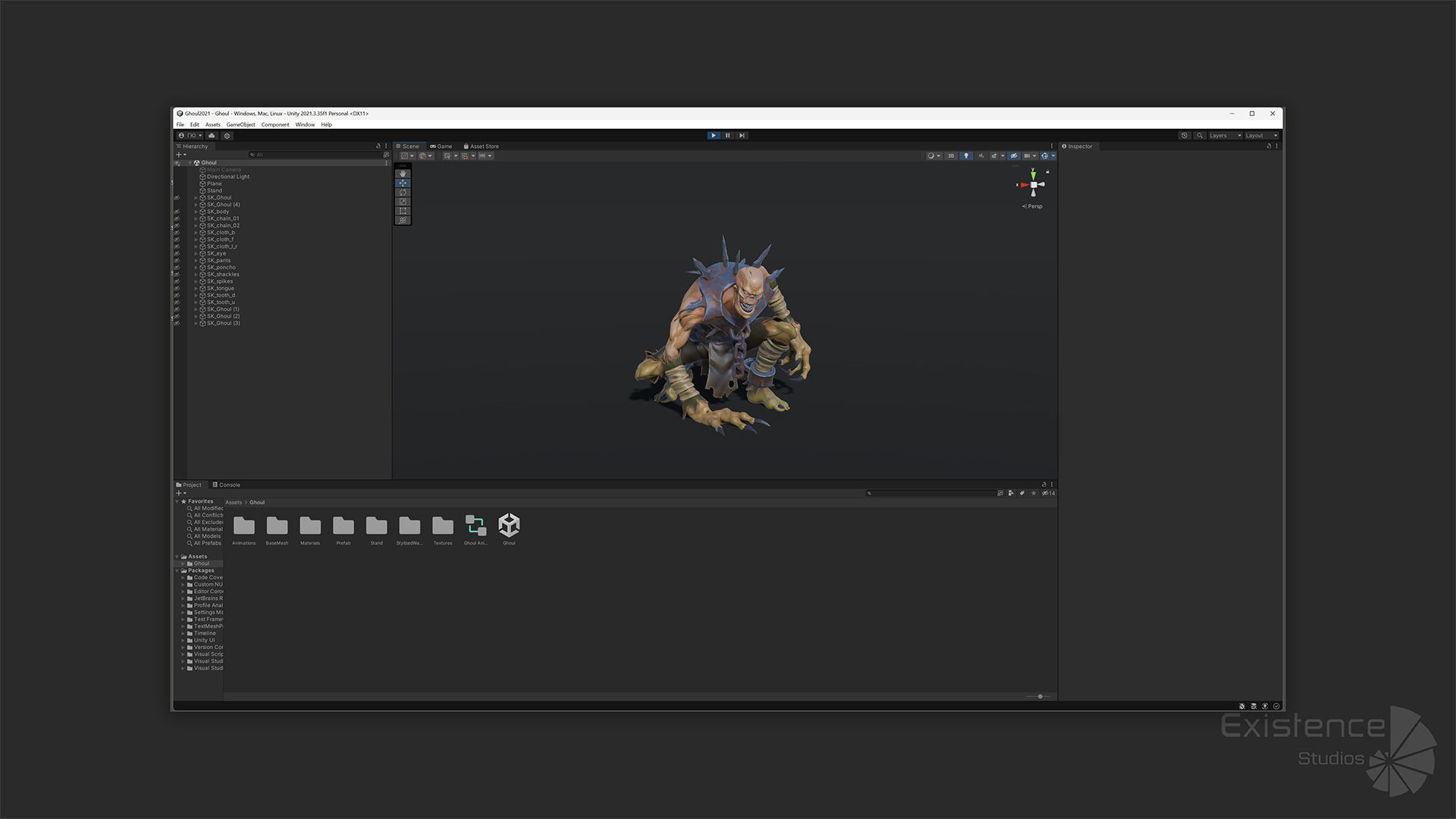Click the Step frame button
The width and height of the screenshot is (1456, 819).
coord(742,136)
